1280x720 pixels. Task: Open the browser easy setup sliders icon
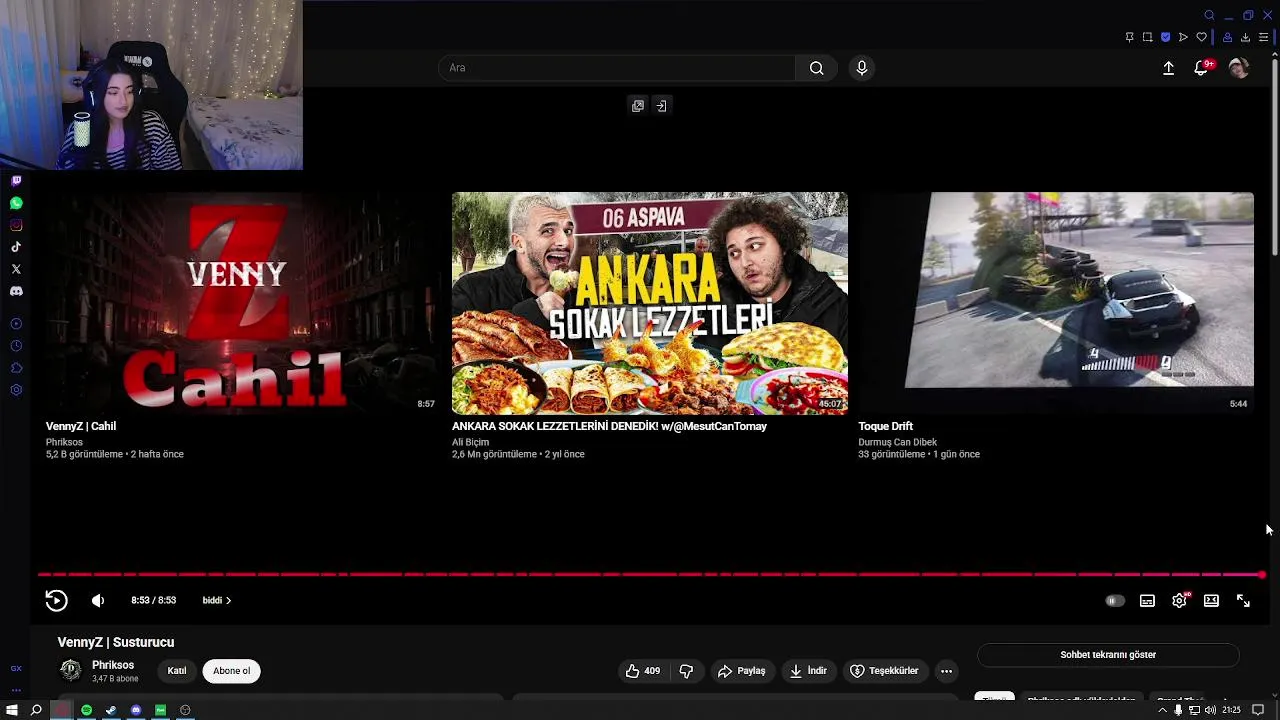[x=1263, y=37]
